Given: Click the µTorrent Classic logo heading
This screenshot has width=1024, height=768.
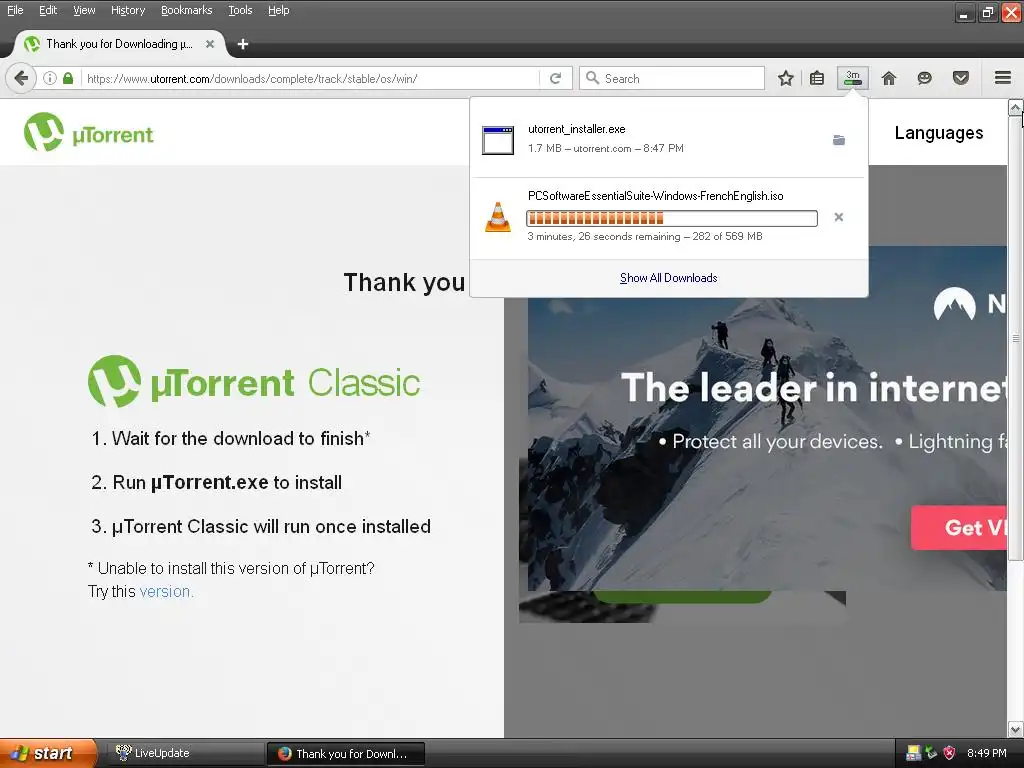Looking at the screenshot, I should tap(253, 381).
